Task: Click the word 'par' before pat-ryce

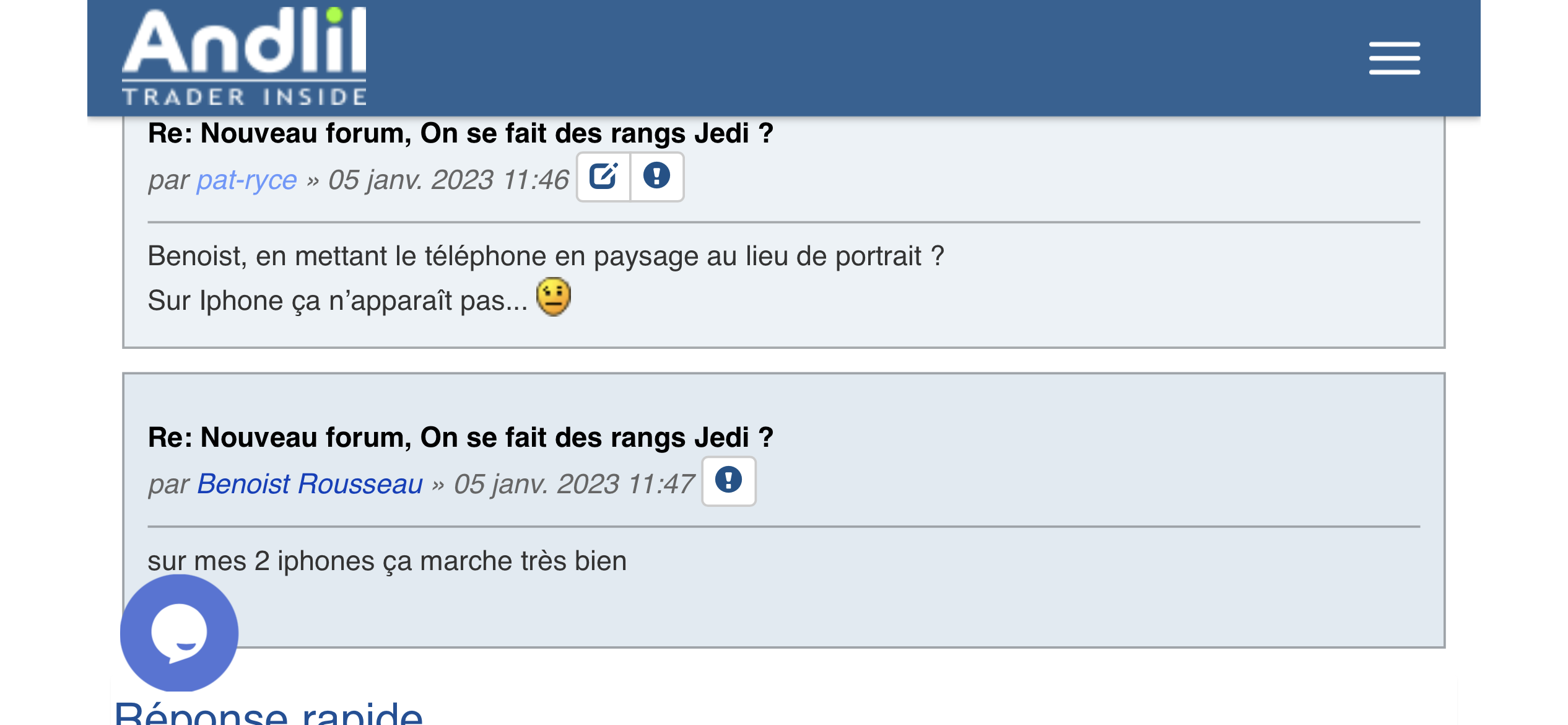Action: (168, 180)
